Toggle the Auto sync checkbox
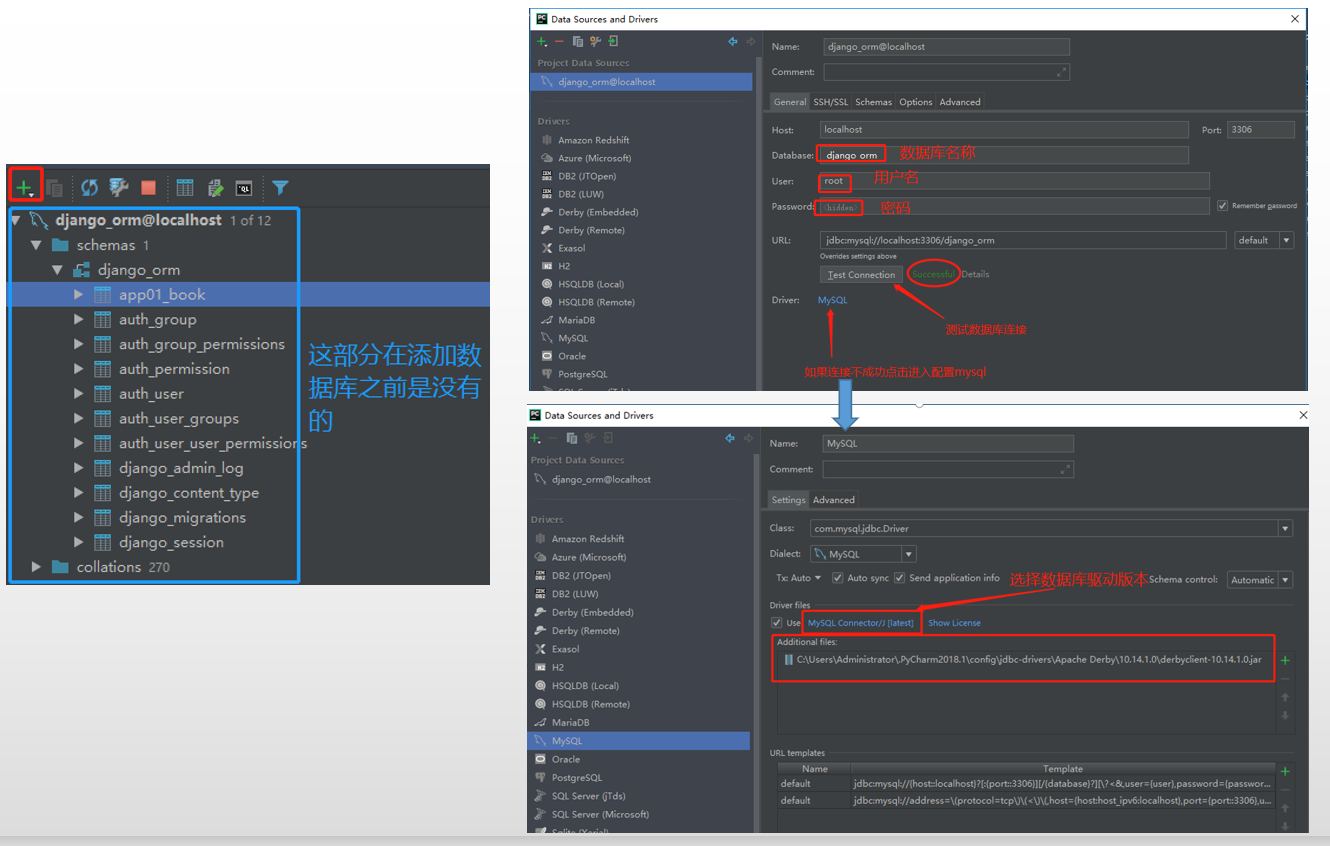This screenshot has height=846, width=1330. (x=837, y=578)
